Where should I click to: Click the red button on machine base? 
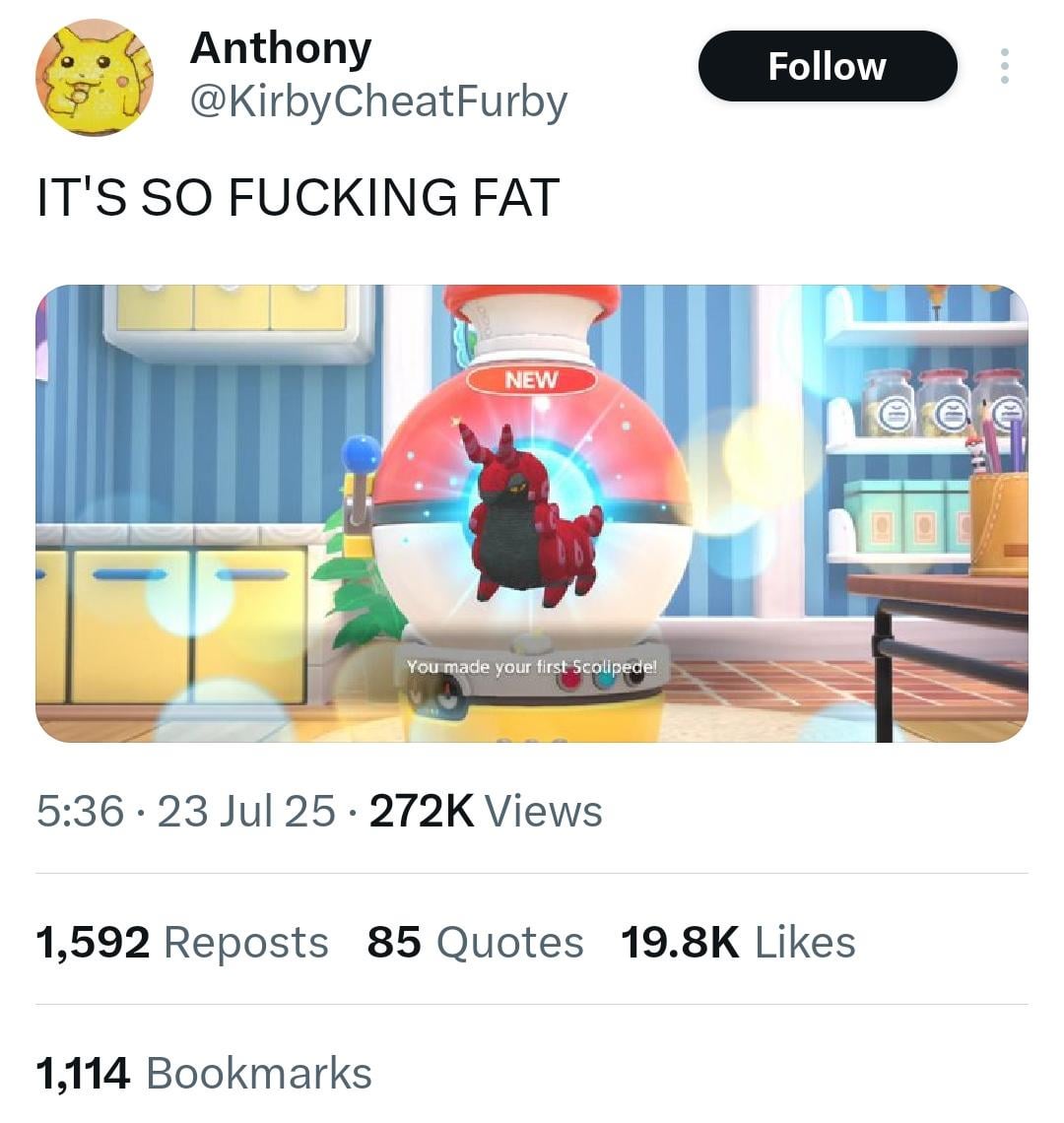click(570, 680)
